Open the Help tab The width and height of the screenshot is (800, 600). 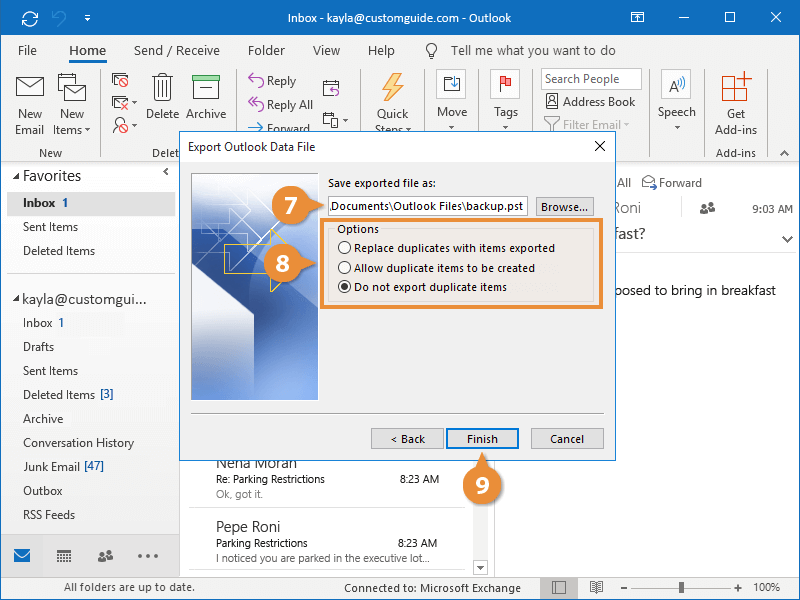381,51
